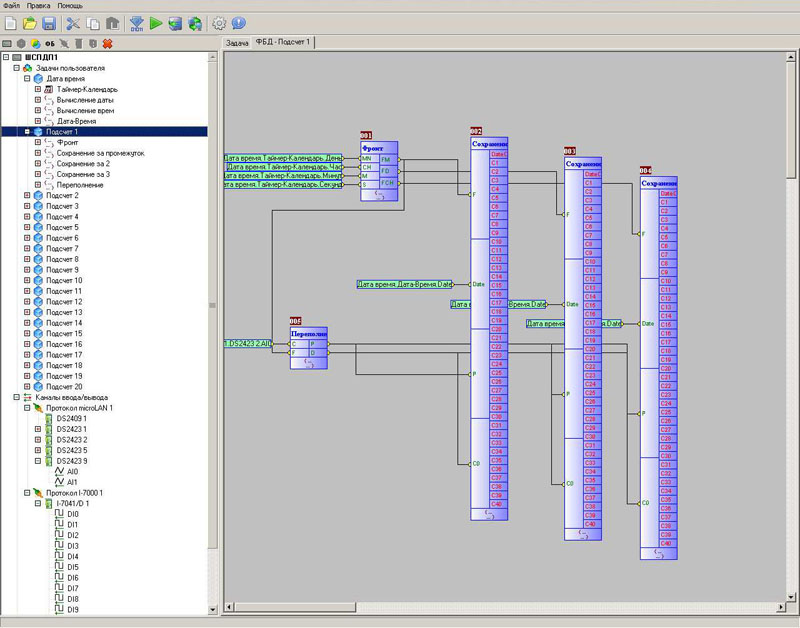800x628 pixels.
Task: Select the AI0 channel tree item
Action: click(72, 471)
